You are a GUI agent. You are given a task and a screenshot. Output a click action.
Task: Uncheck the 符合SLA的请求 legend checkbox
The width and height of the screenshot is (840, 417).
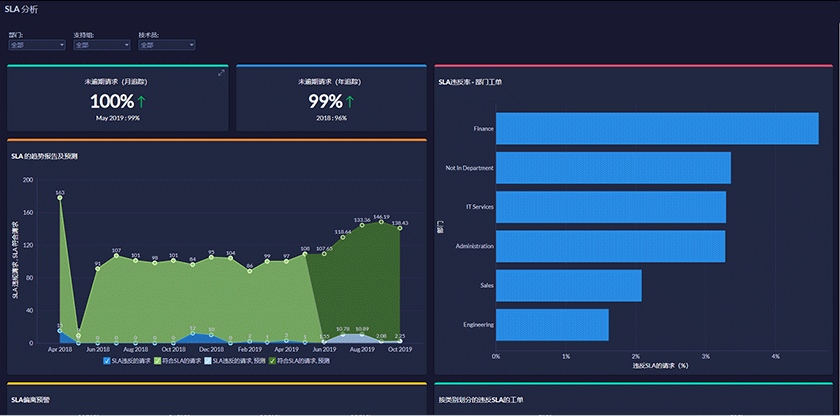pos(155,360)
